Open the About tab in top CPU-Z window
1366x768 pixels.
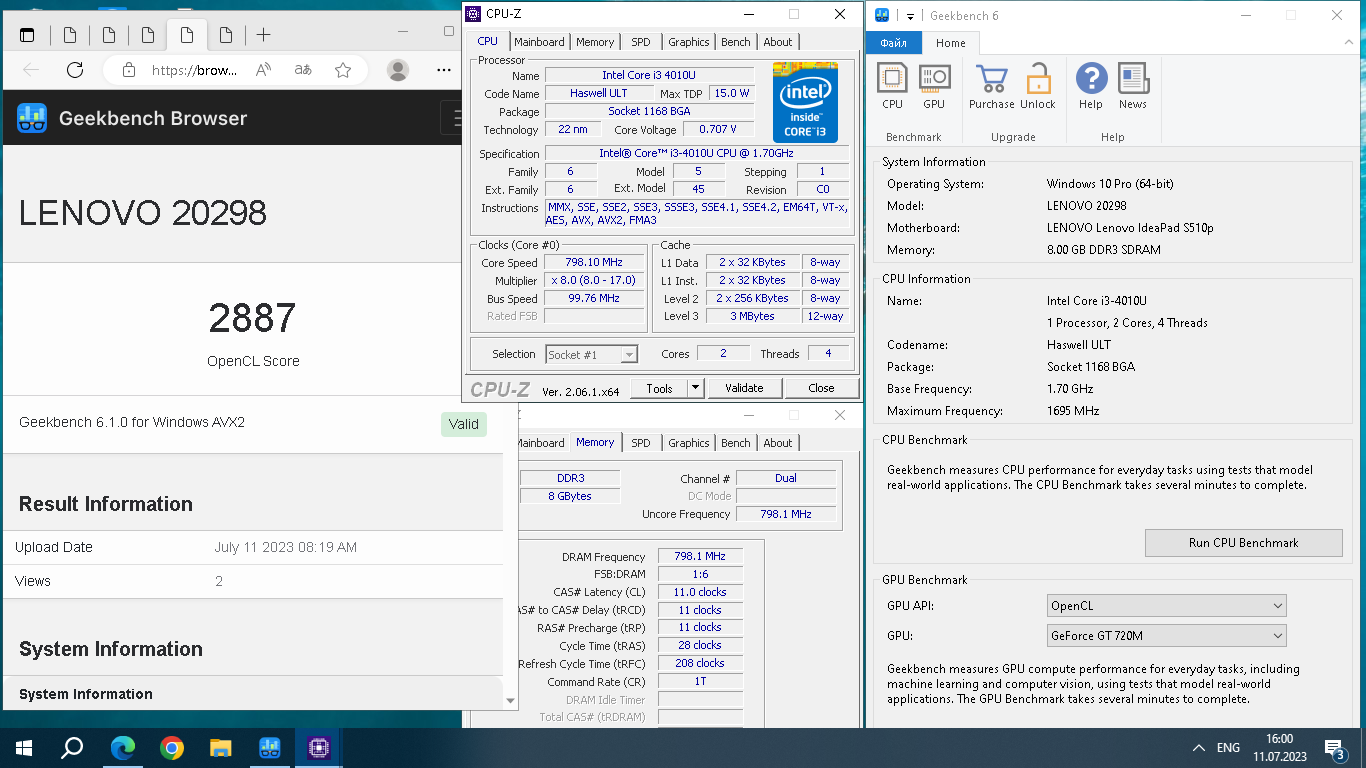778,42
